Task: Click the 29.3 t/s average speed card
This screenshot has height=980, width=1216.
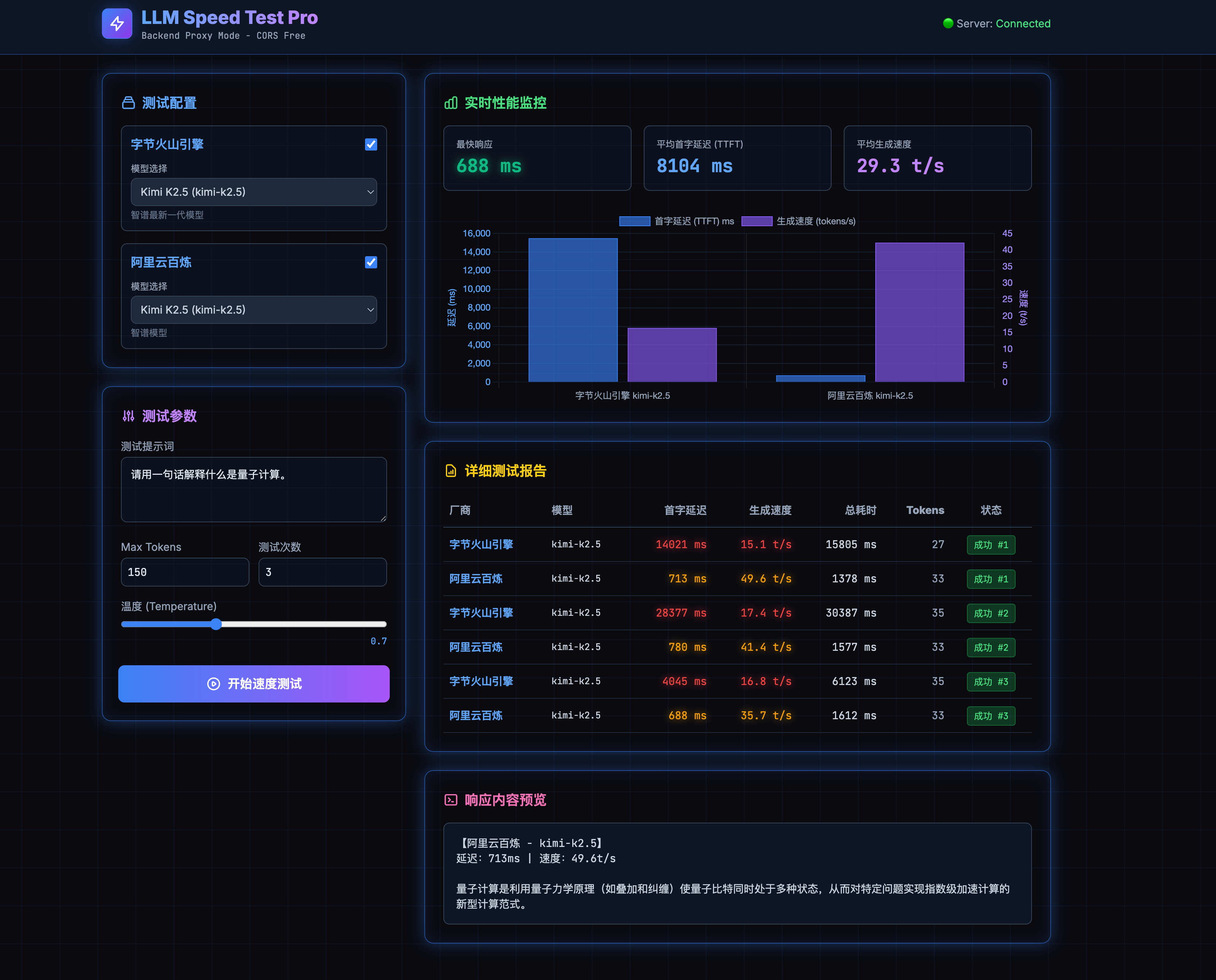Action: click(x=937, y=158)
